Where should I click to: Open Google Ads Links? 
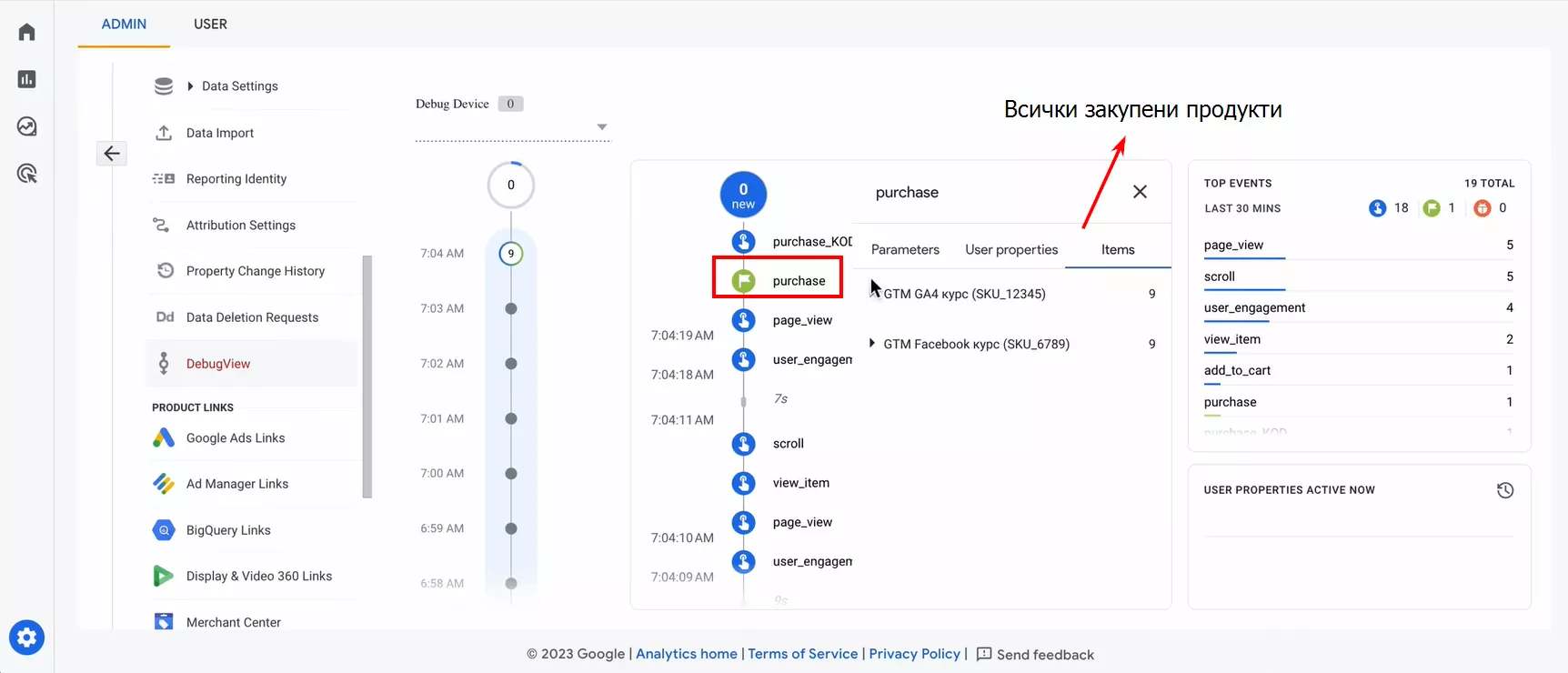click(x=236, y=438)
